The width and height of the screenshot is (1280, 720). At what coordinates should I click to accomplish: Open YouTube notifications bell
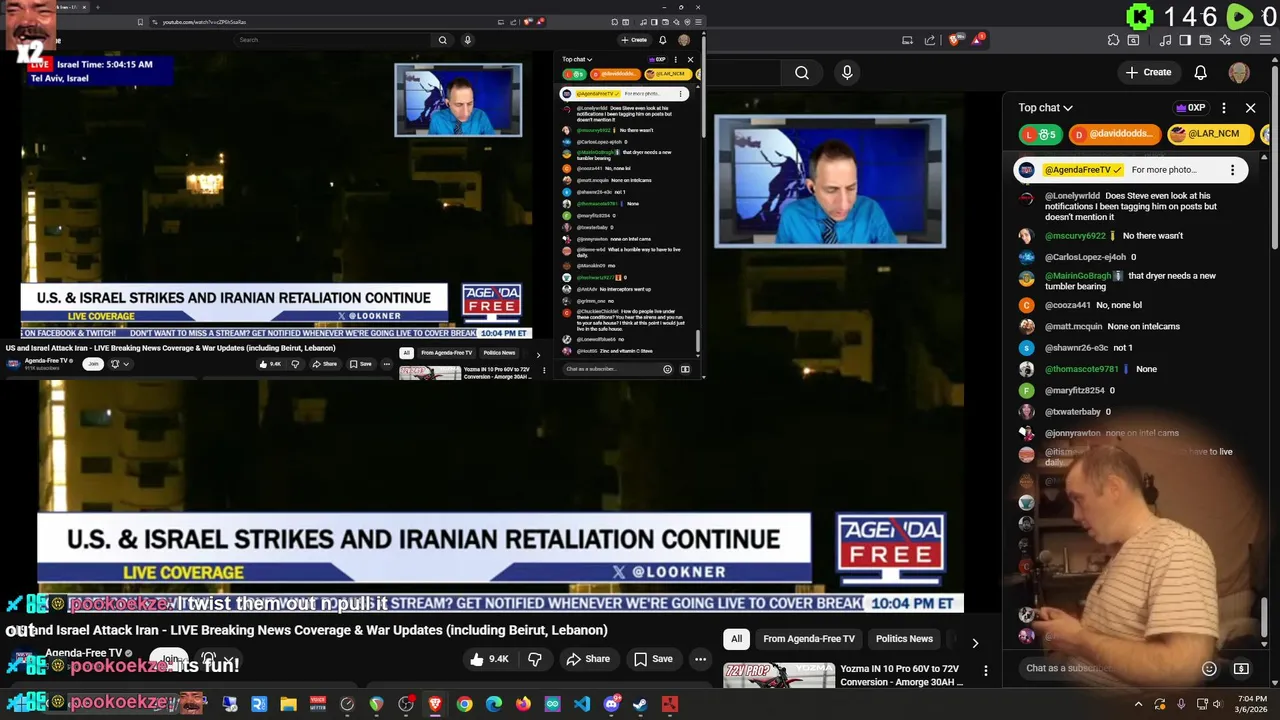click(1200, 72)
